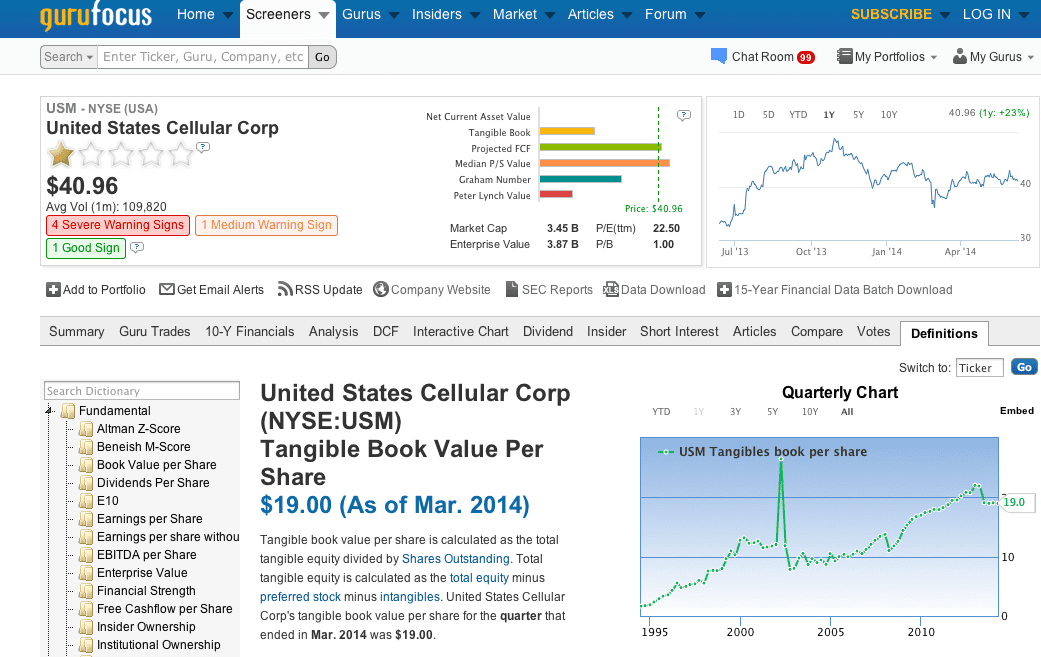This screenshot has height=657, width=1041.
Task: Click the Company Website globe icon
Action: point(380,289)
